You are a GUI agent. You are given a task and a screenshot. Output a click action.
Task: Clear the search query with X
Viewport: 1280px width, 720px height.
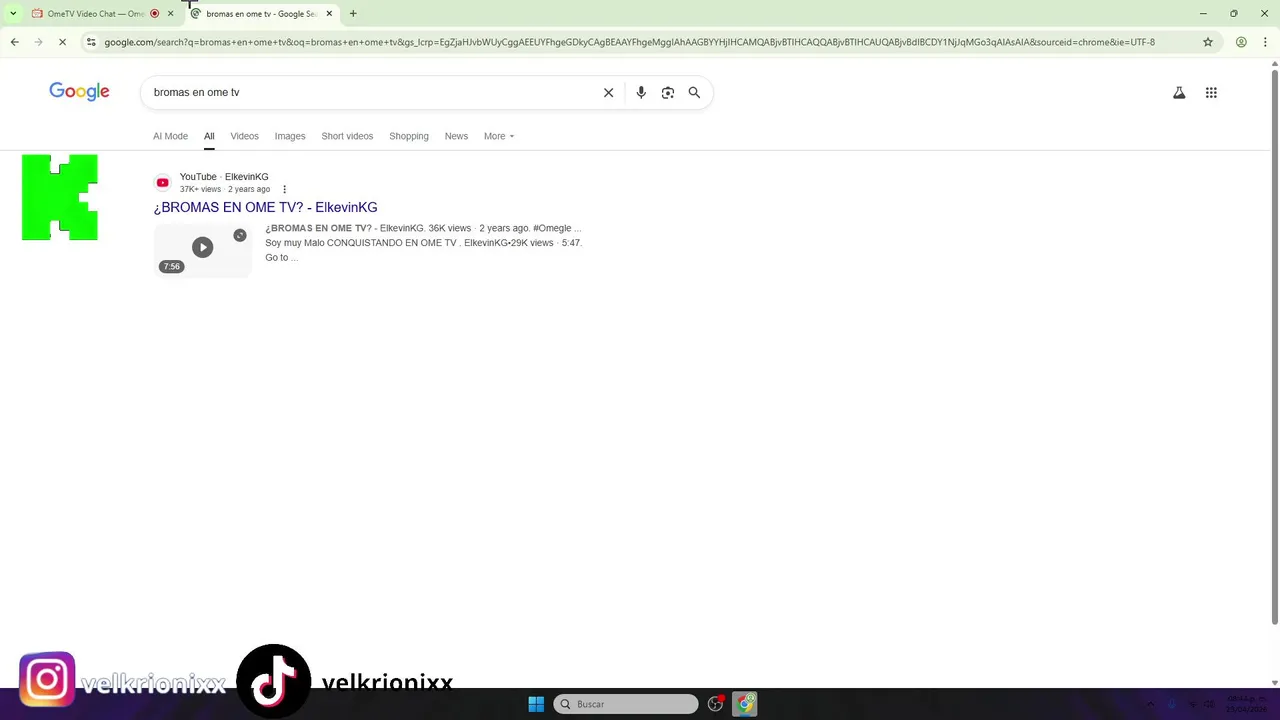point(608,92)
